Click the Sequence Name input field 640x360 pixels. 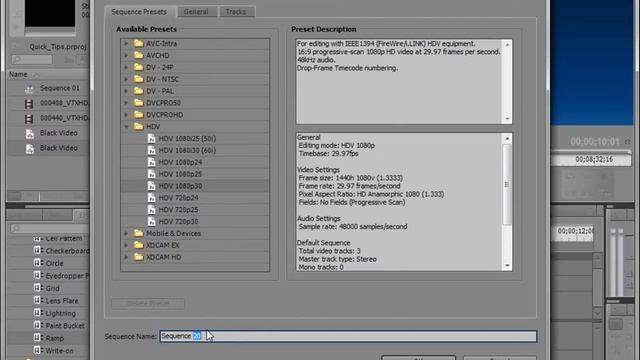[348, 336]
